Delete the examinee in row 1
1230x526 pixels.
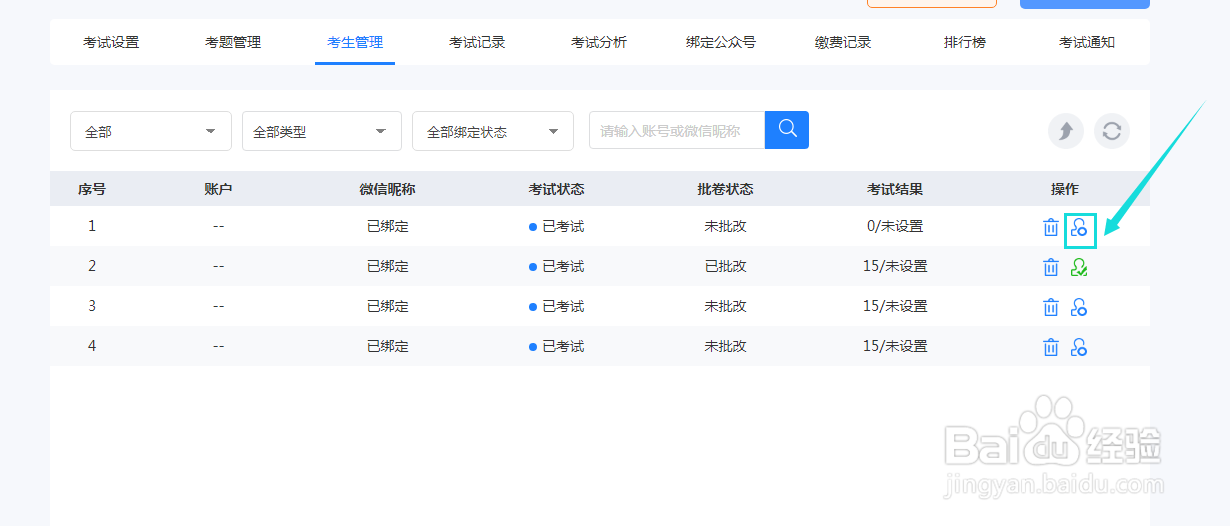(1051, 227)
